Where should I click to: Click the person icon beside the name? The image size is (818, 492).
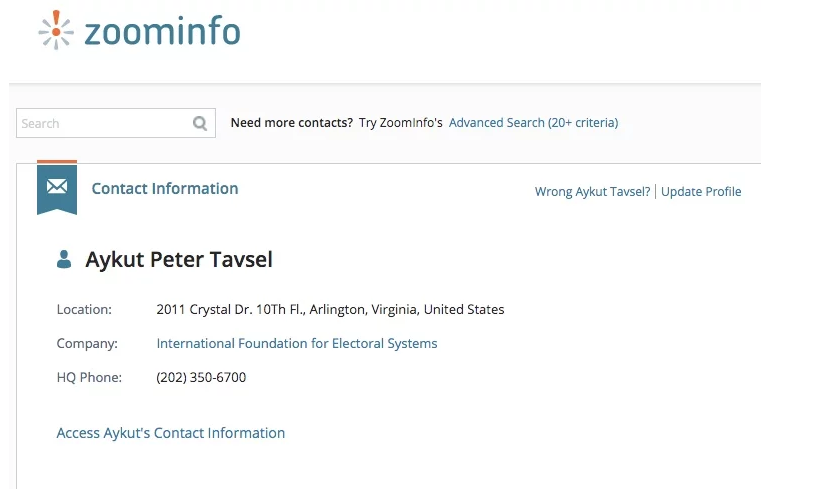pyautogui.click(x=64, y=260)
